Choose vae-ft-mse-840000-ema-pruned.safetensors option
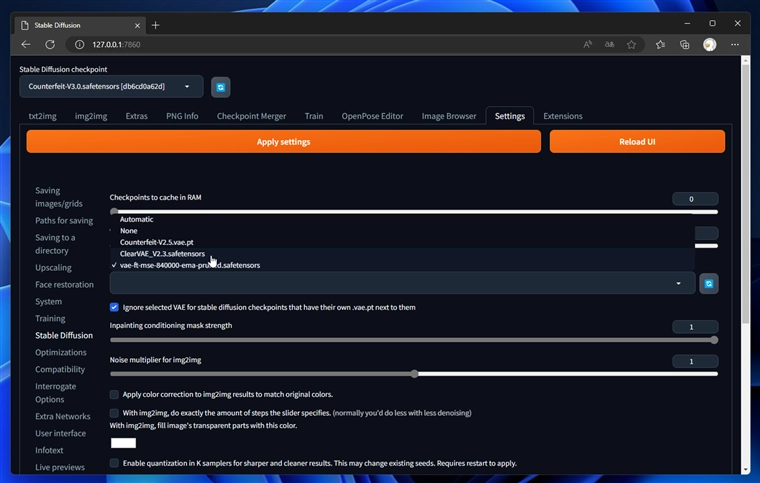The width and height of the screenshot is (760, 483). [x=402, y=265]
